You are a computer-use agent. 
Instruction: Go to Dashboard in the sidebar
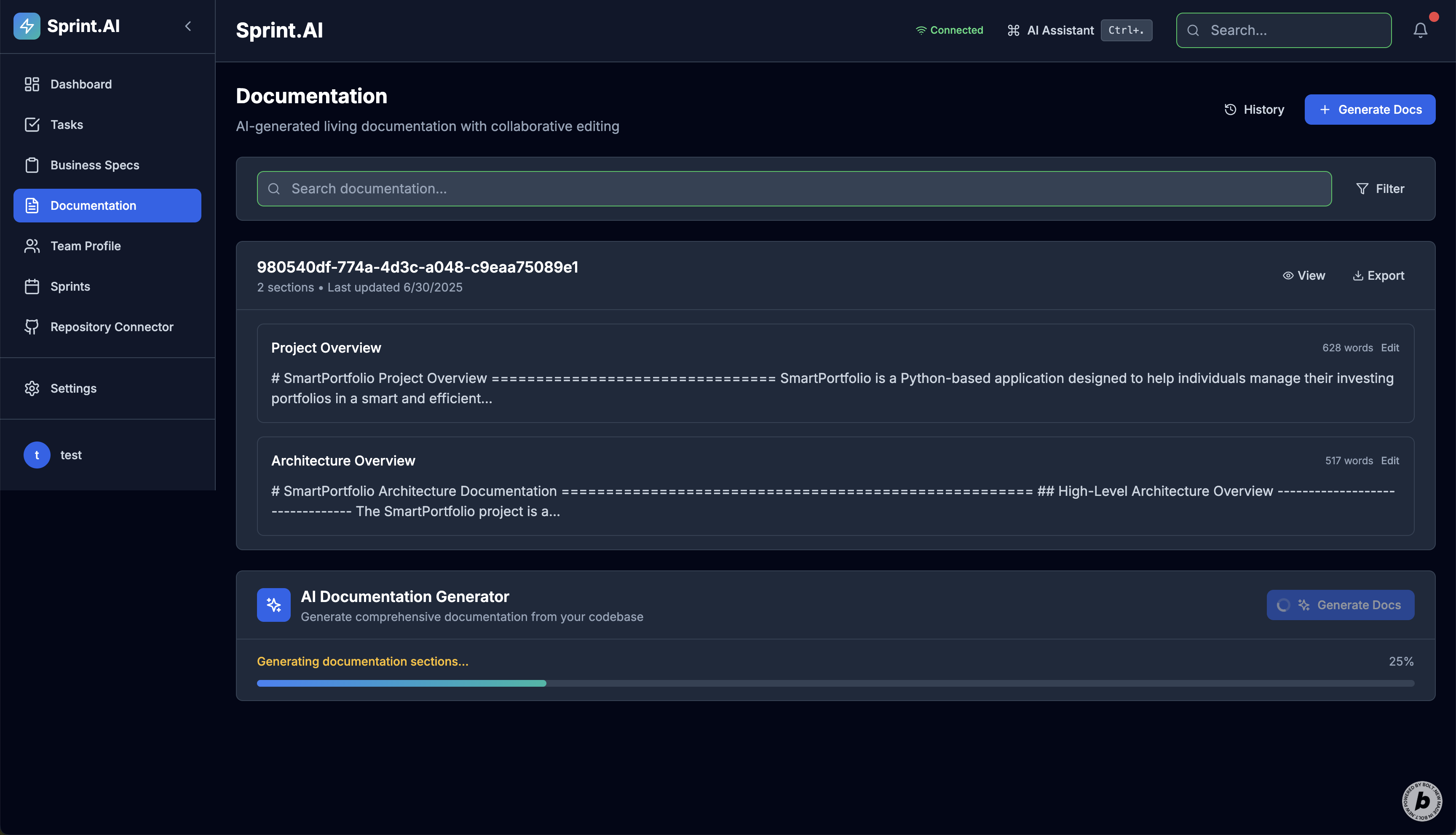(x=81, y=84)
